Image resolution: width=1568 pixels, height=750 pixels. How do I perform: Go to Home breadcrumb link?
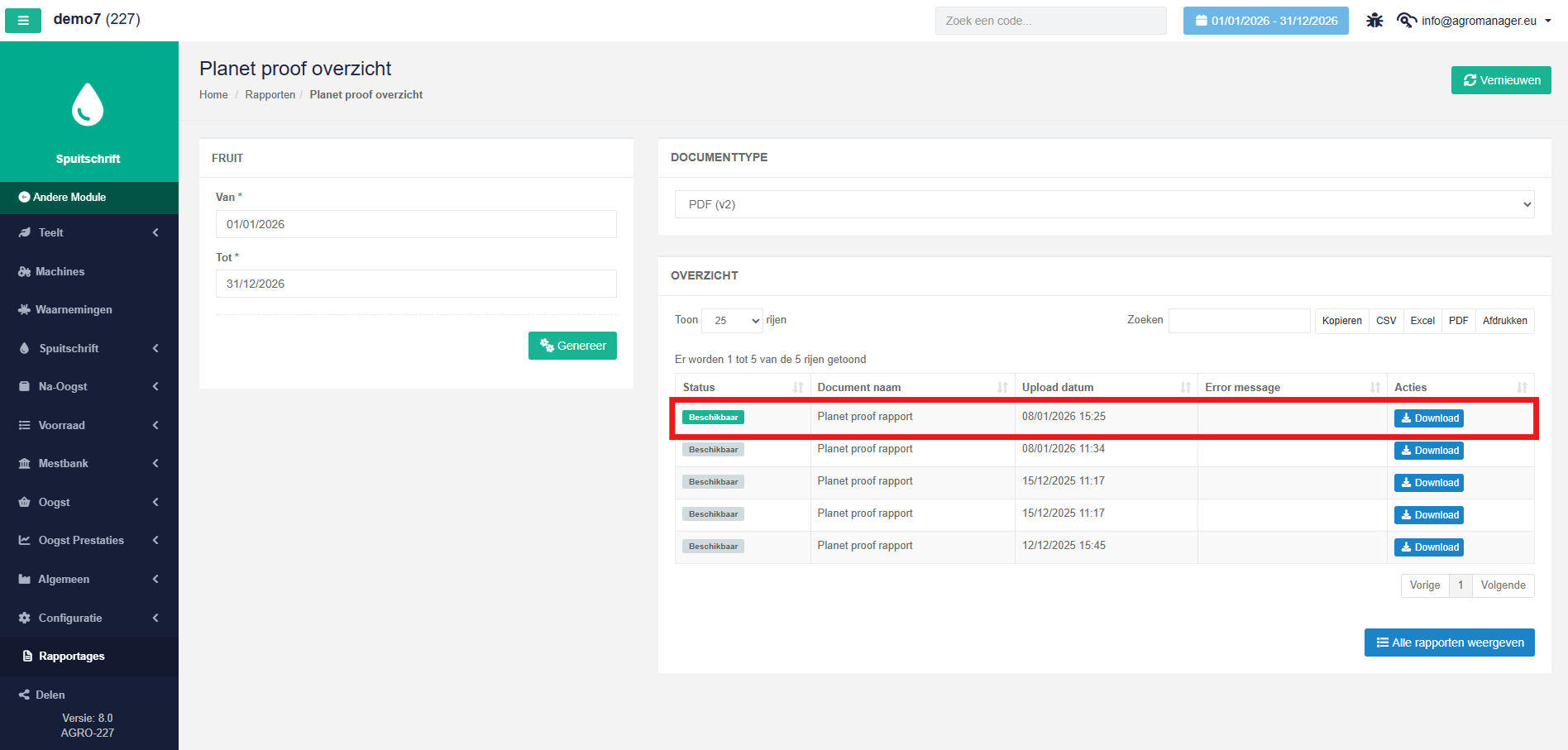coord(213,95)
